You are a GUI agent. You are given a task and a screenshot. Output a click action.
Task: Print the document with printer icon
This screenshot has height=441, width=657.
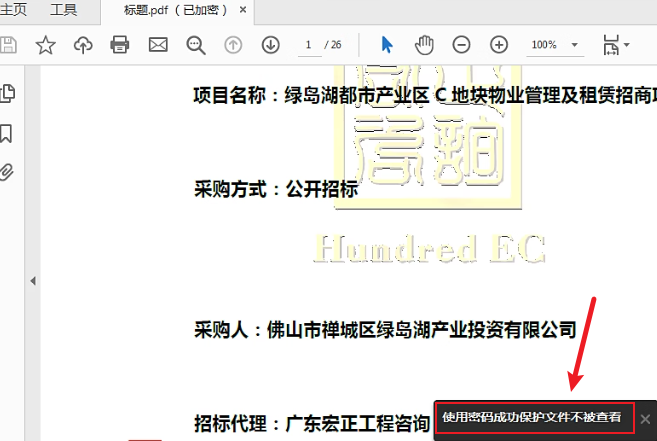[120, 45]
